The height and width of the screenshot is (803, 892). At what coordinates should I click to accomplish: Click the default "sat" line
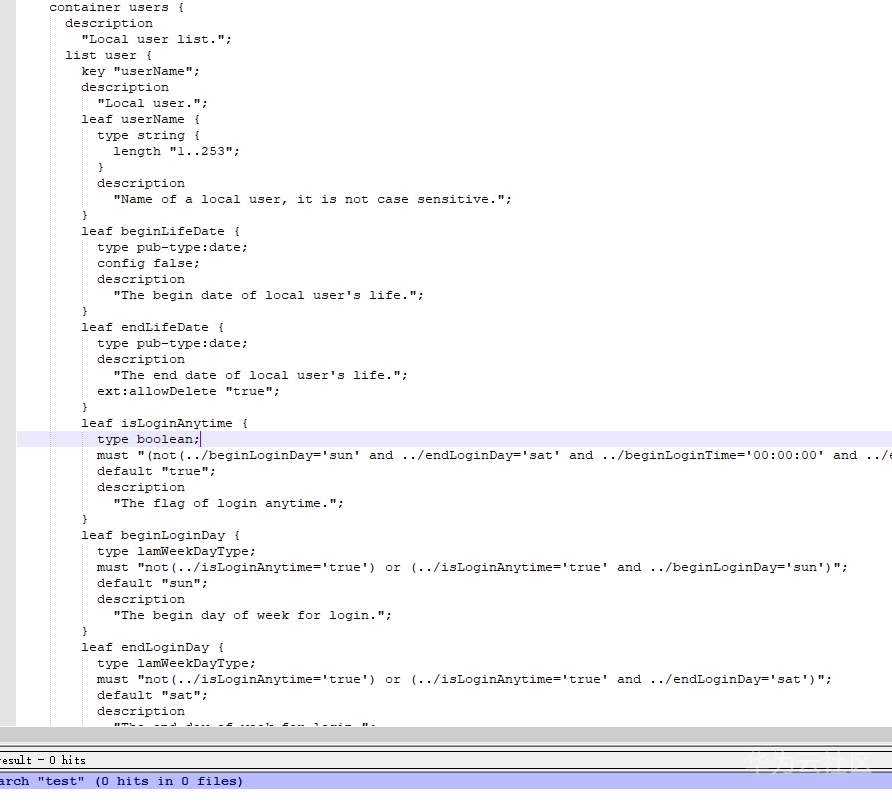(x=152, y=696)
